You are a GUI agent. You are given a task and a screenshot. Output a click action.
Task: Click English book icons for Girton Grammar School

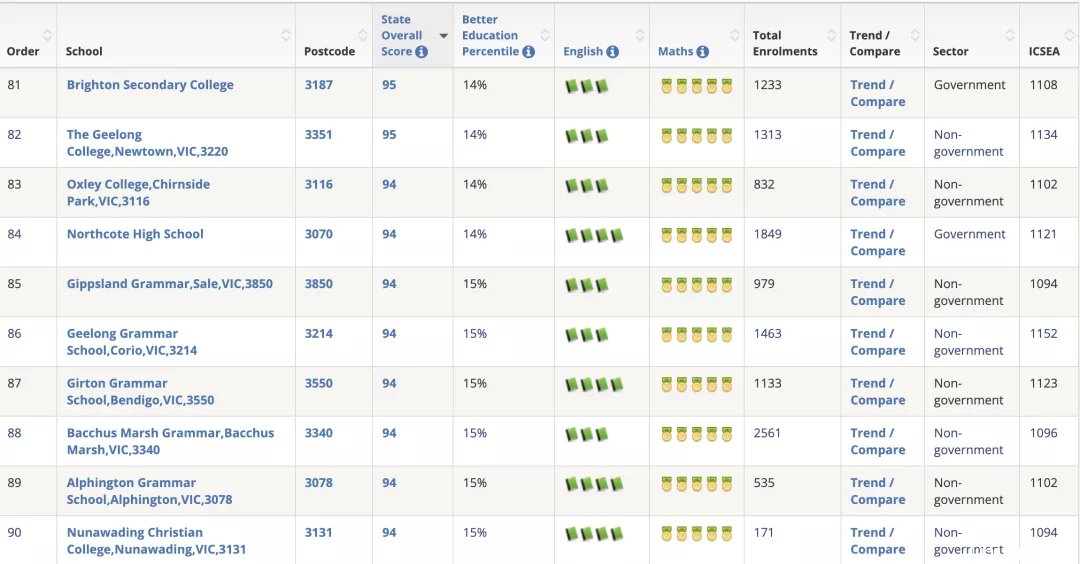coord(594,385)
